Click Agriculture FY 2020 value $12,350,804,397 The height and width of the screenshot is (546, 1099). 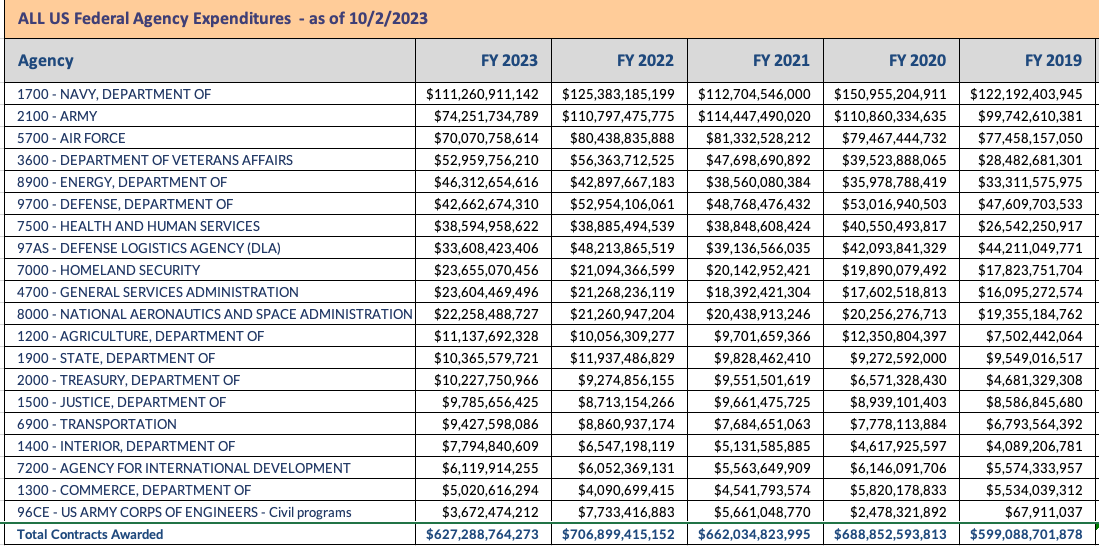tap(894, 336)
